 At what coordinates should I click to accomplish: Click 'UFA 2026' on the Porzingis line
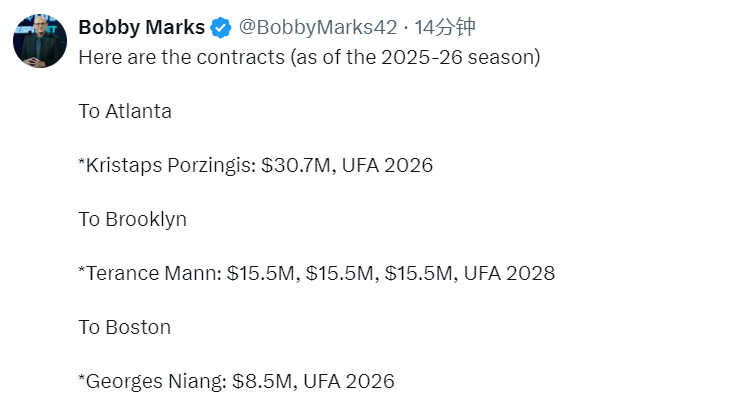point(387,165)
